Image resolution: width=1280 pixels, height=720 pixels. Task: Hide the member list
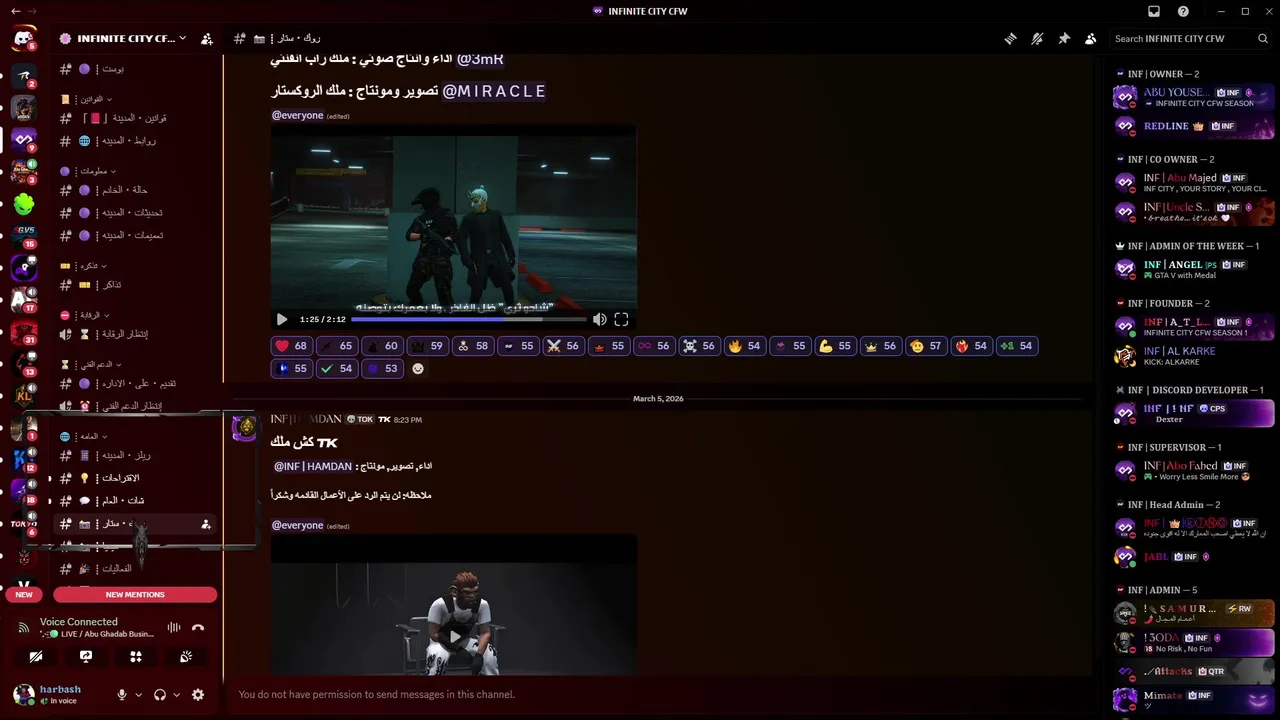point(1090,39)
